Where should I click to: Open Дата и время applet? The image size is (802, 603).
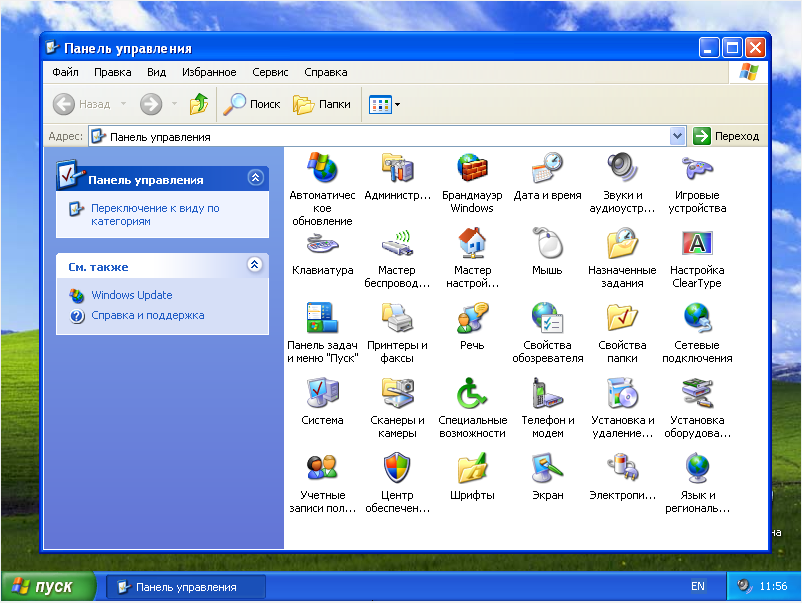tap(547, 168)
